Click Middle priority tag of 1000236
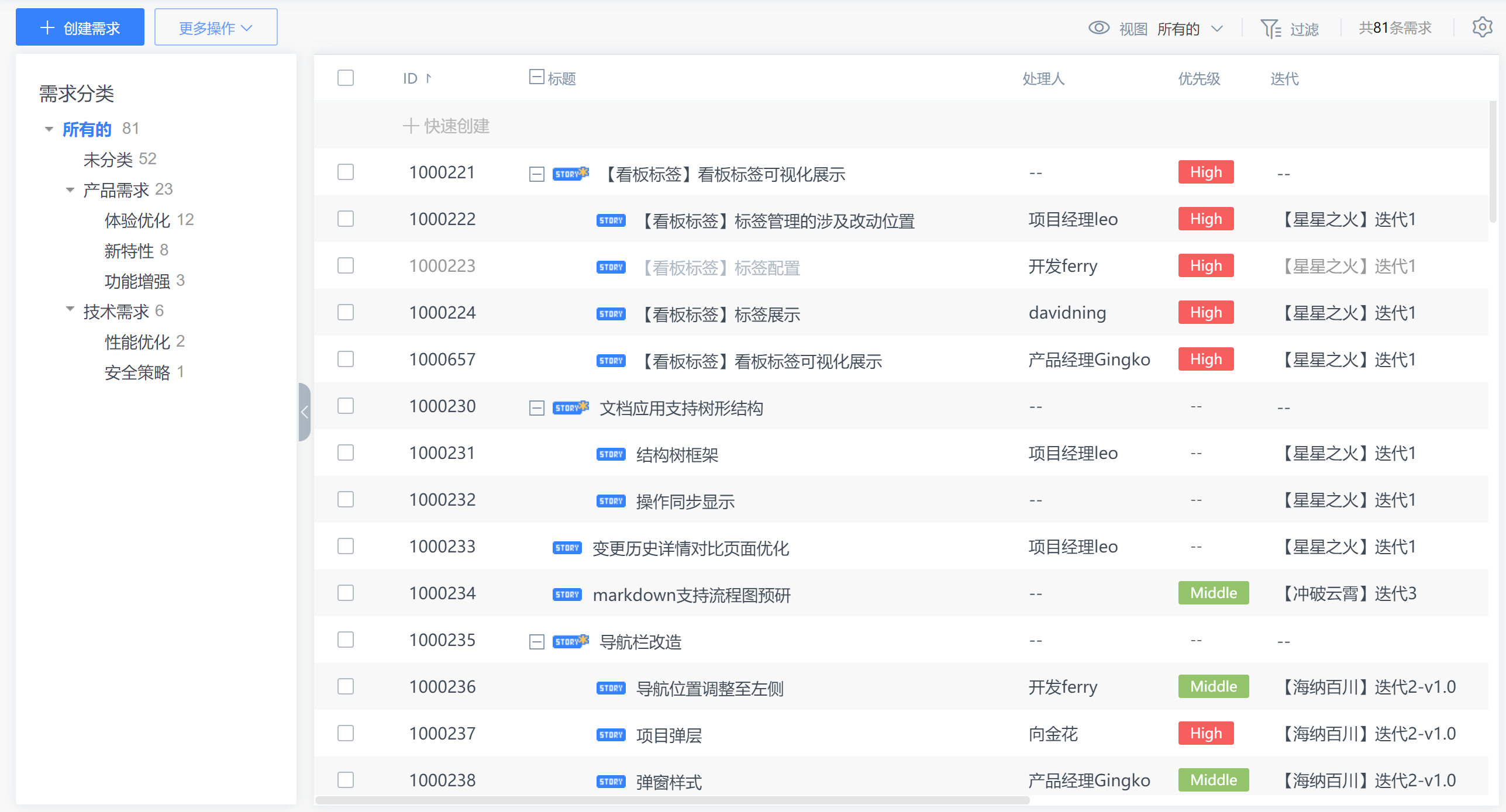This screenshot has width=1506, height=812. [x=1214, y=686]
